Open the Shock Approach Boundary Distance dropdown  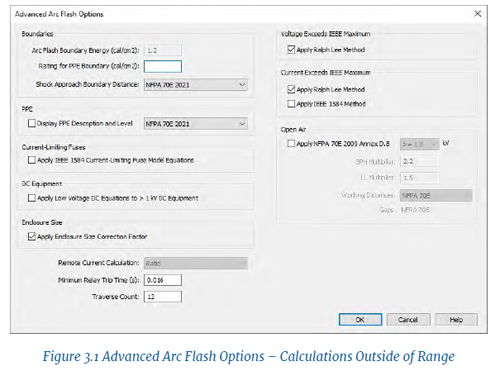tap(196, 85)
